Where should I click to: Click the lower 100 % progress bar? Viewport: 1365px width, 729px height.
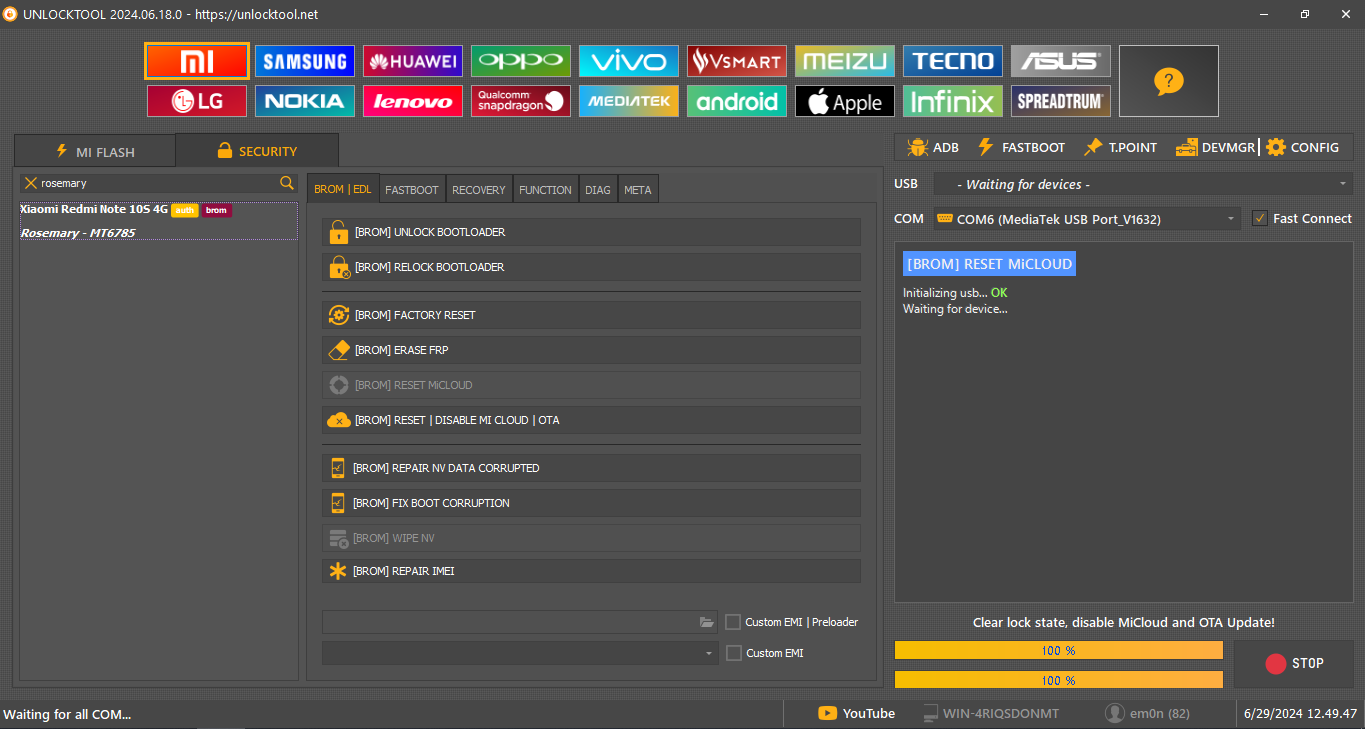1058,679
